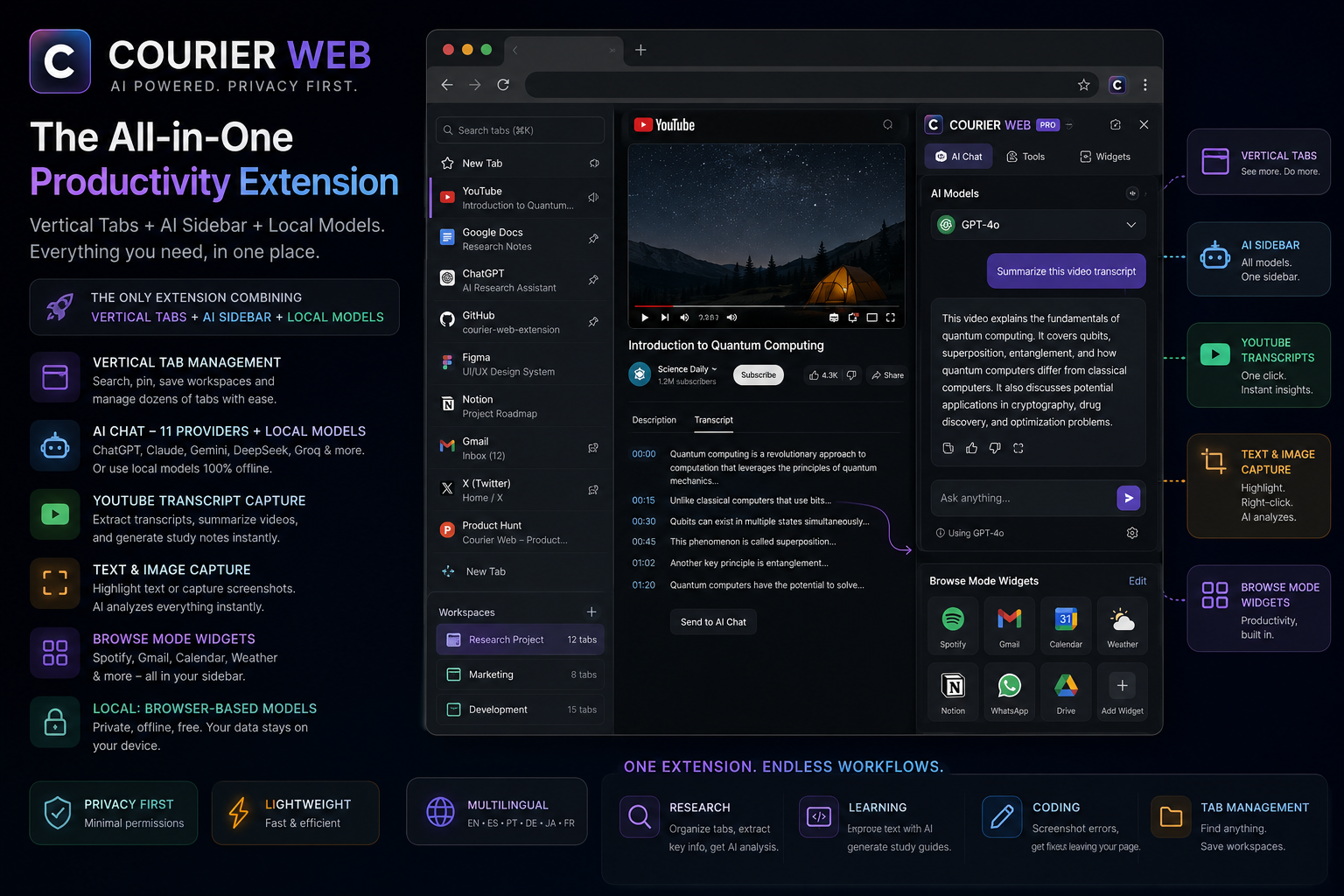Open the Development workspace

(521, 710)
